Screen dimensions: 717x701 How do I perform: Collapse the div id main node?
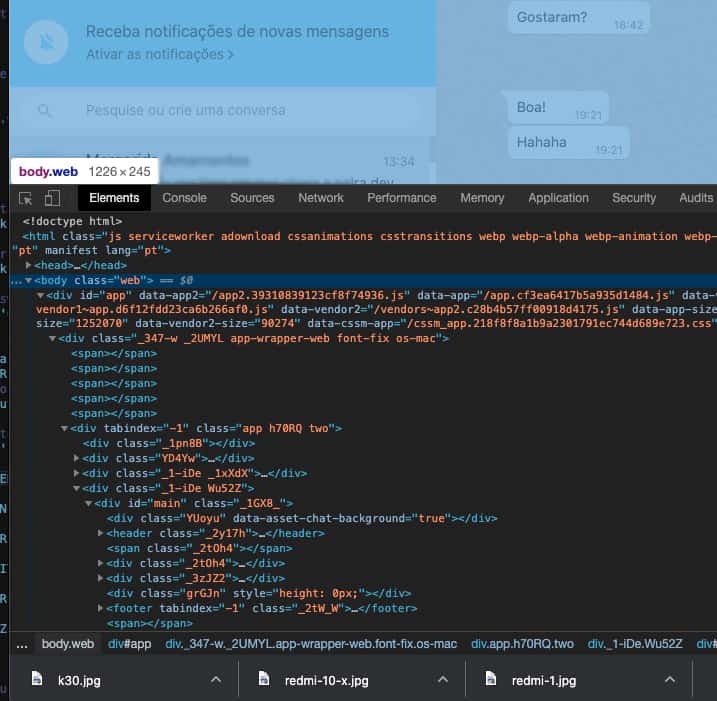point(88,503)
